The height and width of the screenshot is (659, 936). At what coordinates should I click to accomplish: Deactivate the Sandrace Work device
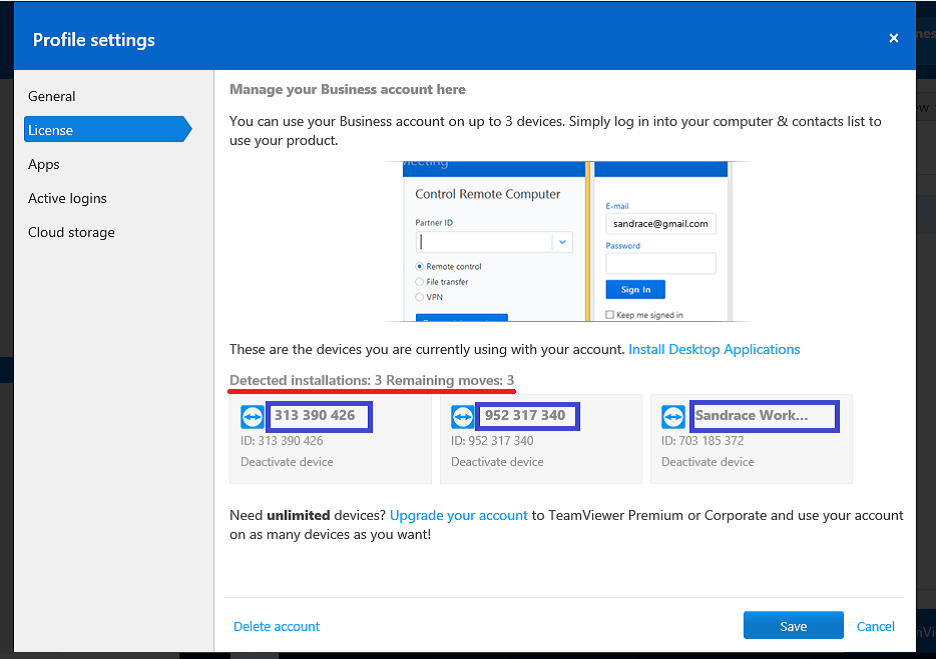click(707, 462)
